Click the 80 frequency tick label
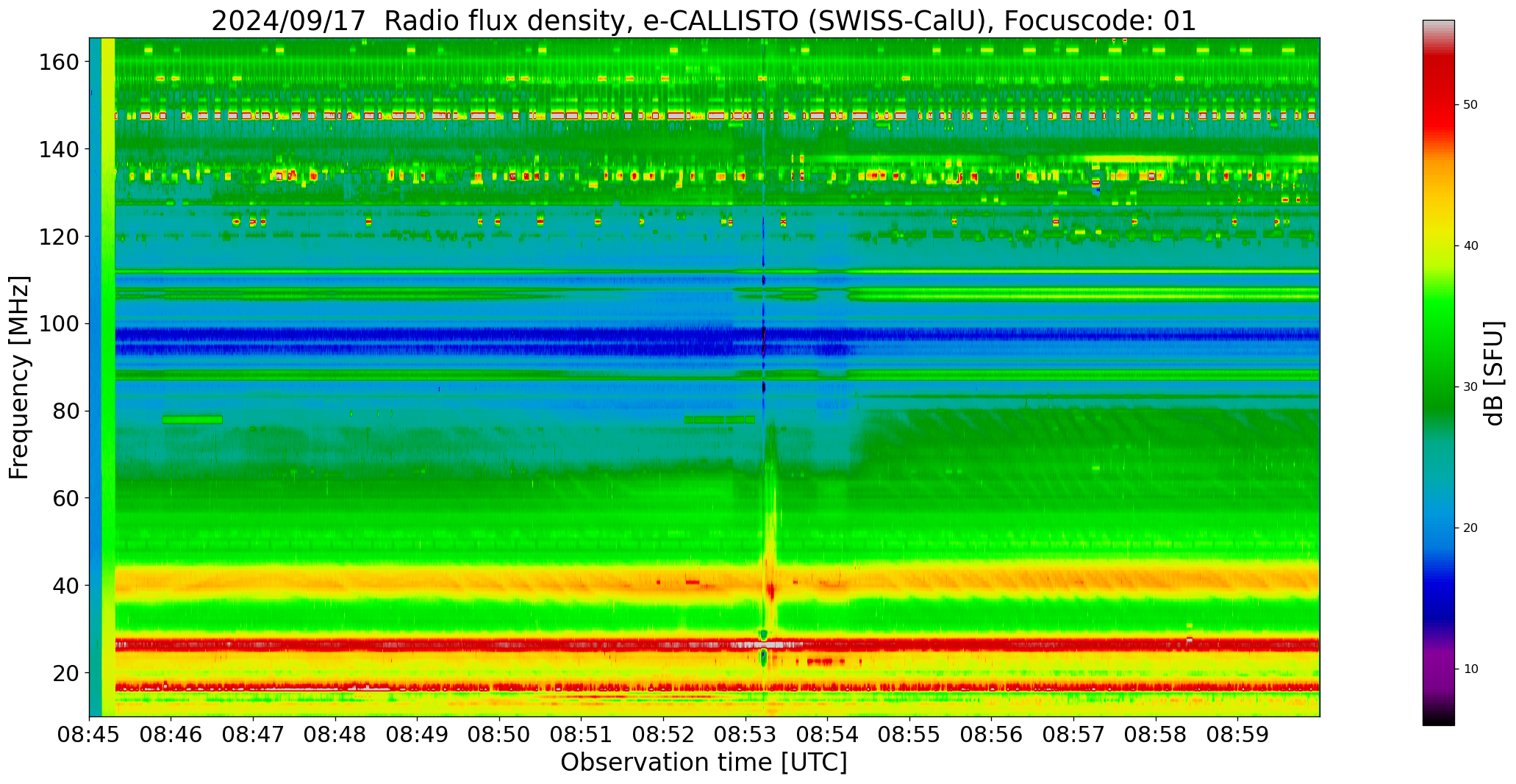 [65, 411]
